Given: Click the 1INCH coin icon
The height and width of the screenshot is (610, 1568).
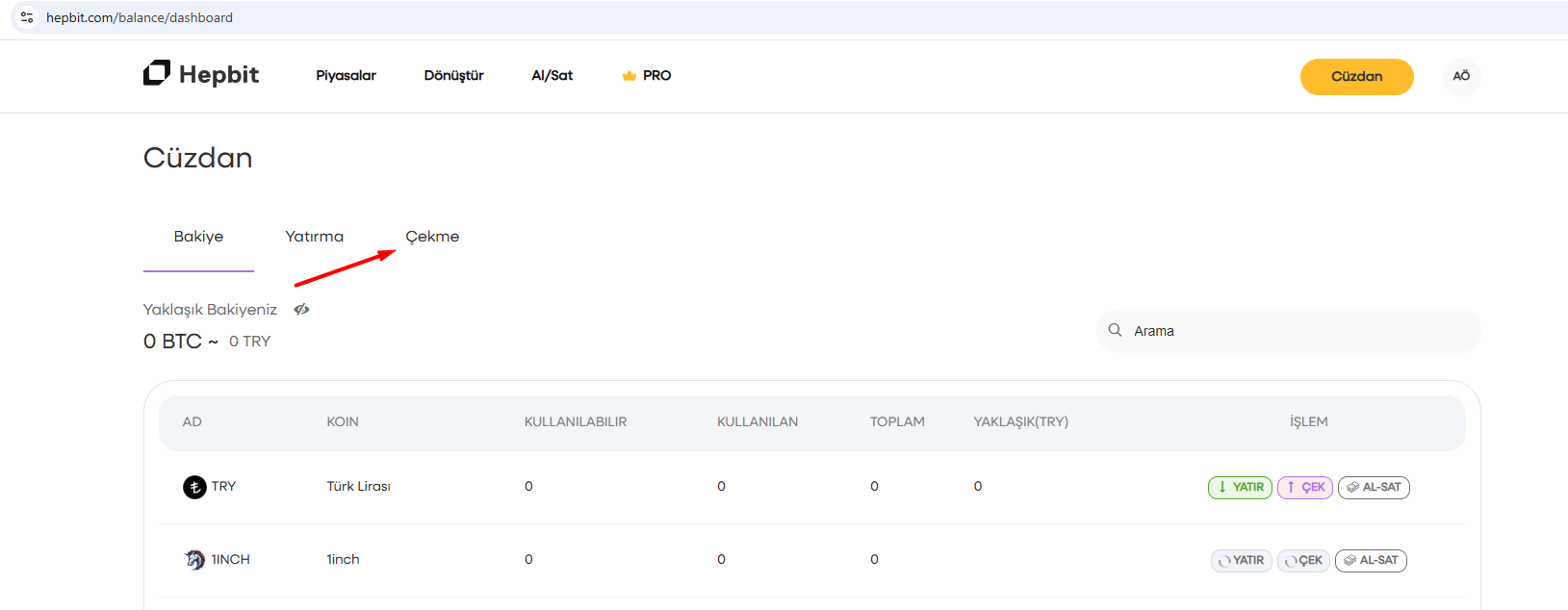Looking at the screenshot, I should [x=194, y=560].
